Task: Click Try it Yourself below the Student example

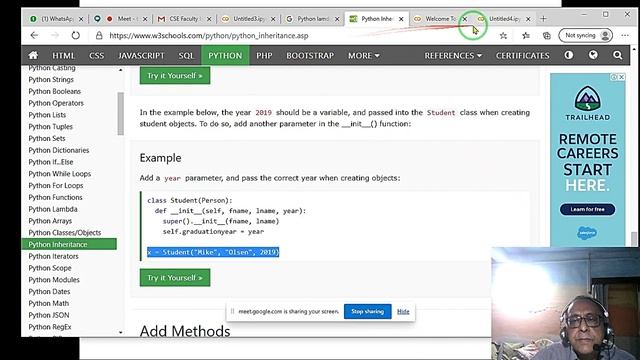Action: (x=175, y=278)
